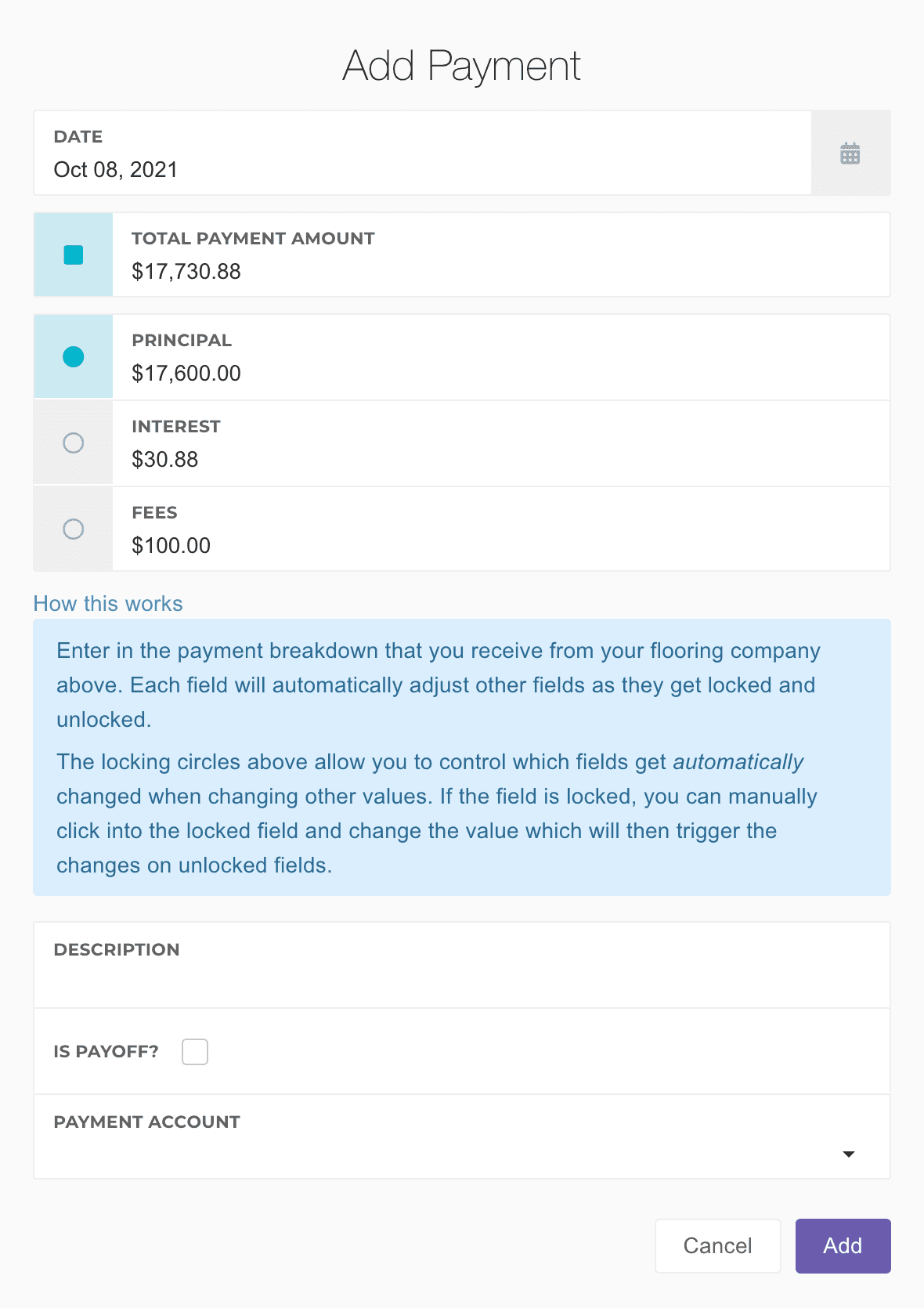
Task: Unlock the Principal locking circle
Action: coord(74,357)
